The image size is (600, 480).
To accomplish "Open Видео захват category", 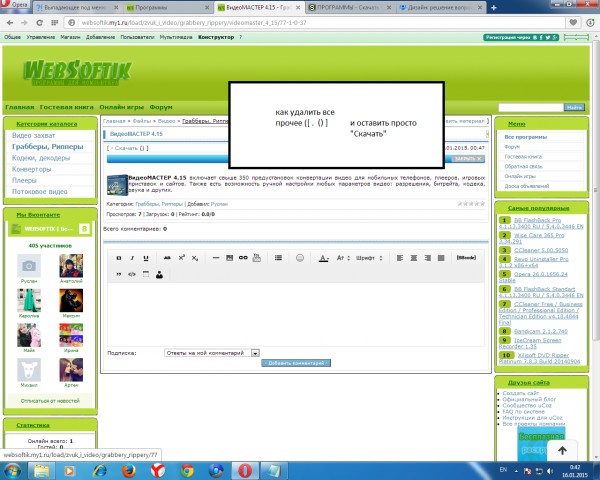I will (34, 136).
